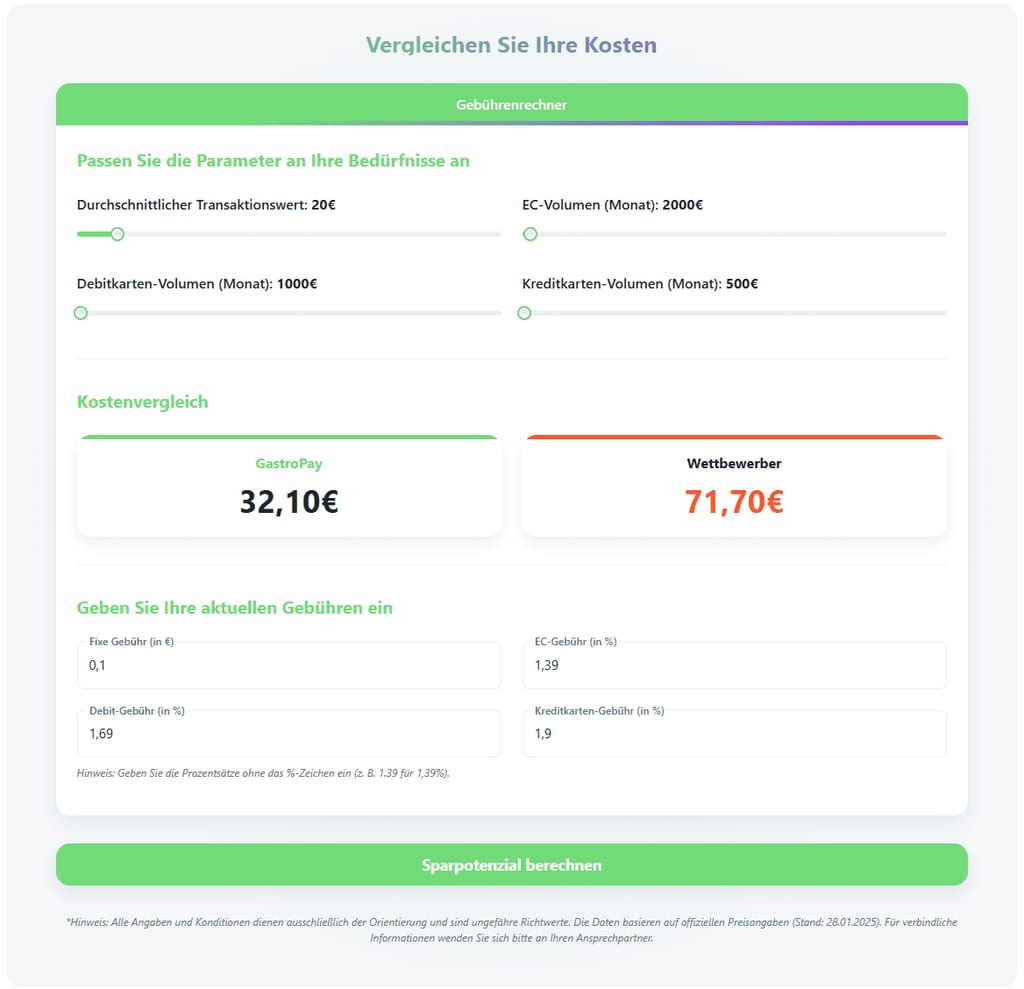Click the Sparpotenzial berechnen button
Screen dimensions: 1024x989
[x=511, y=864]
